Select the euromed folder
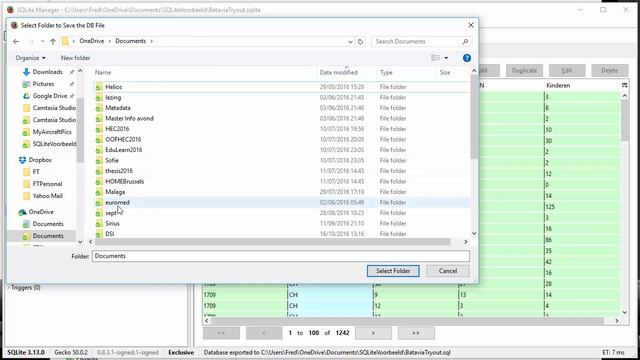Screen dimensions: 640x360 117,202
